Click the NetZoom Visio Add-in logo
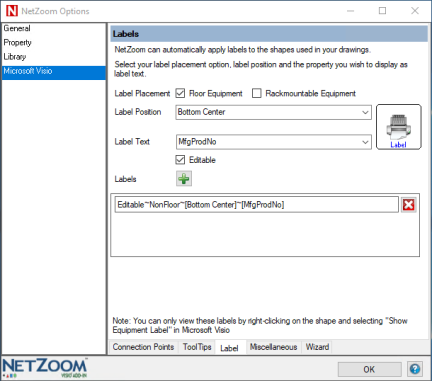 coord(45,368)
